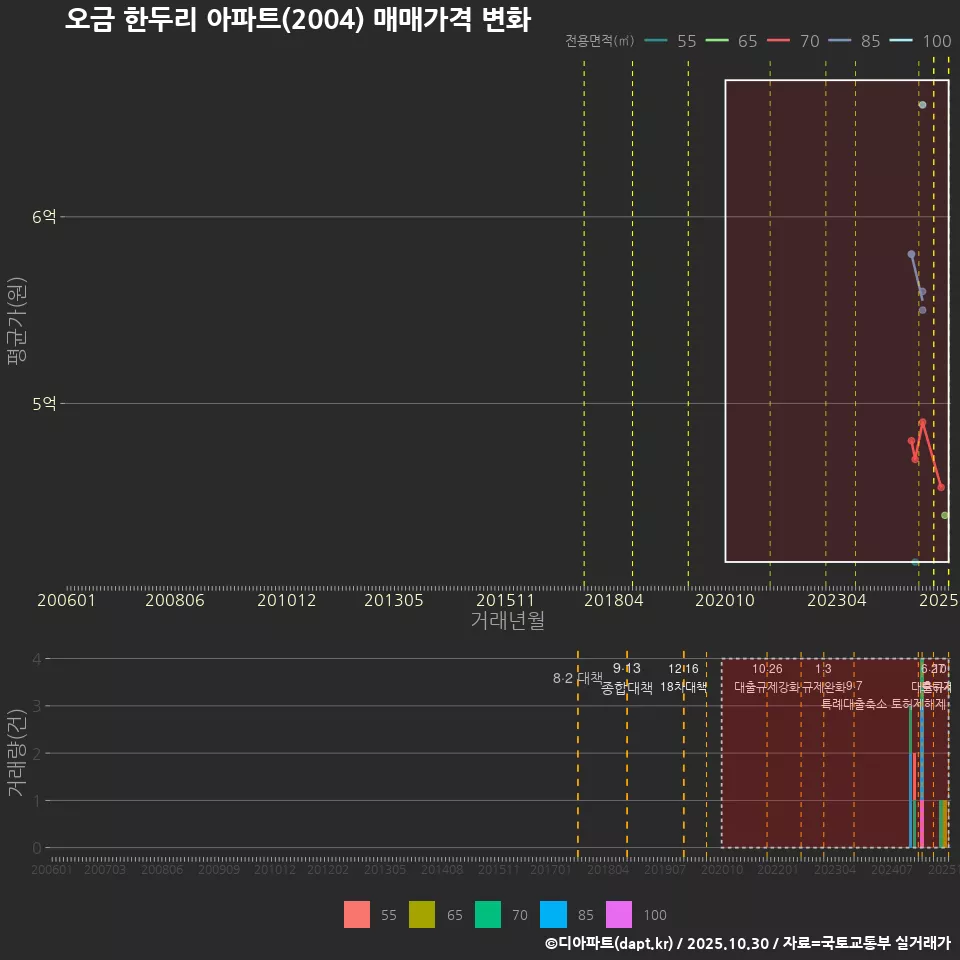Click the 대출규제강화 10·26 annotation
Viewport: 960px width, 960px height.
[768, 677]
